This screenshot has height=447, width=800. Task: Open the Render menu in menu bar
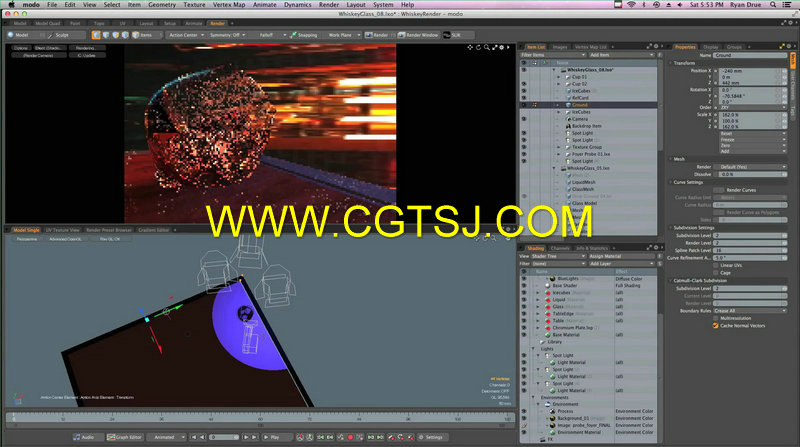329,5
